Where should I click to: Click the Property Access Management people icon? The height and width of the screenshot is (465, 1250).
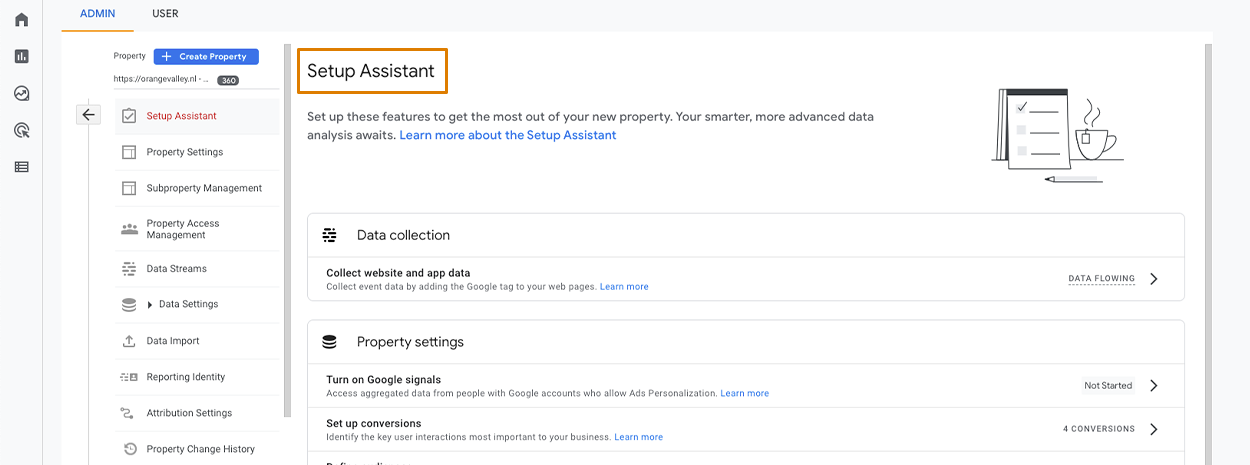pos(129,229)
